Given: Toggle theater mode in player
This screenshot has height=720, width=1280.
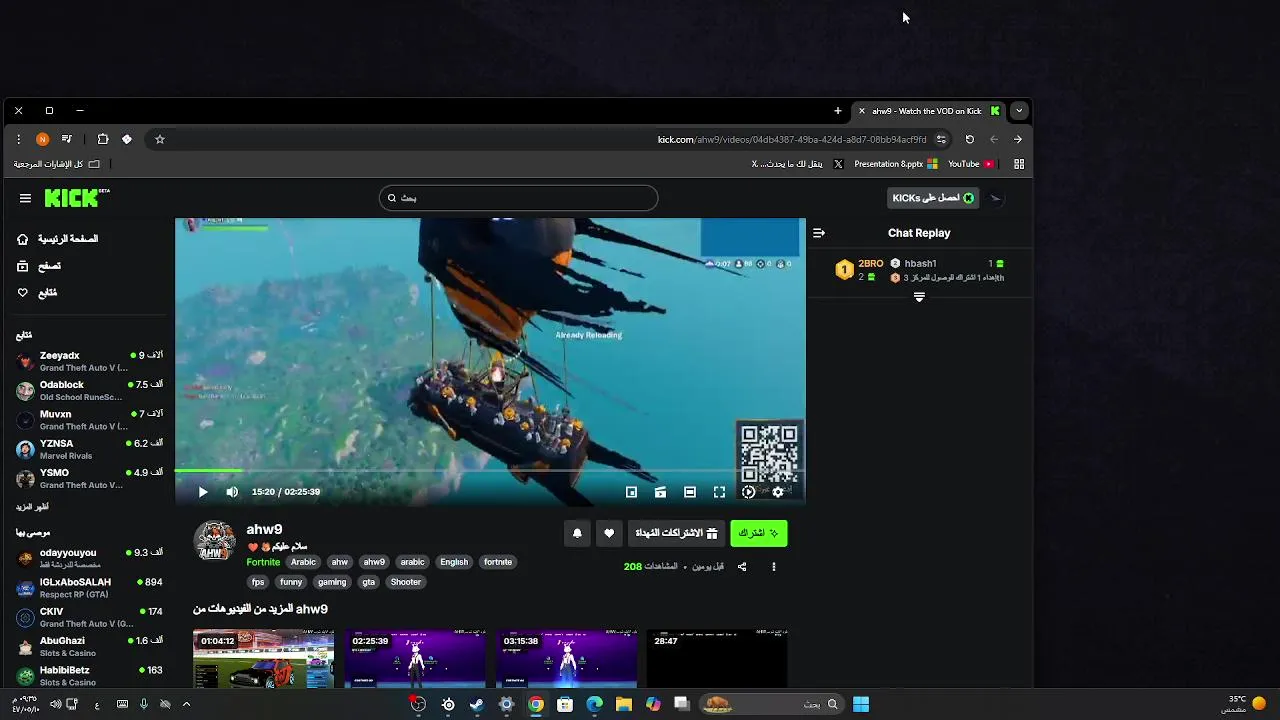Looking at the screenshot, I should 690,492.
